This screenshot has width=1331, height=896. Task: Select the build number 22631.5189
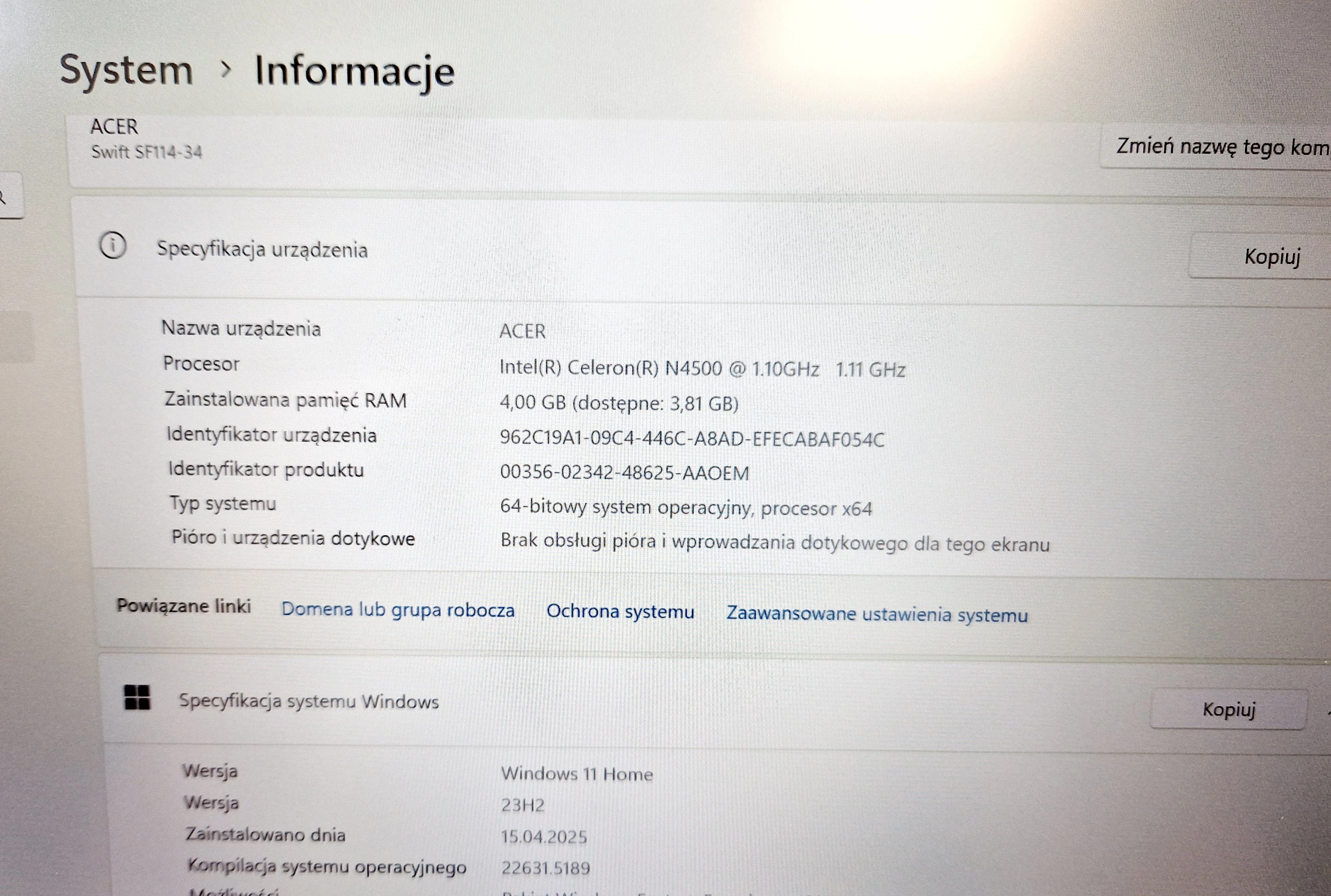click(545, 869)
